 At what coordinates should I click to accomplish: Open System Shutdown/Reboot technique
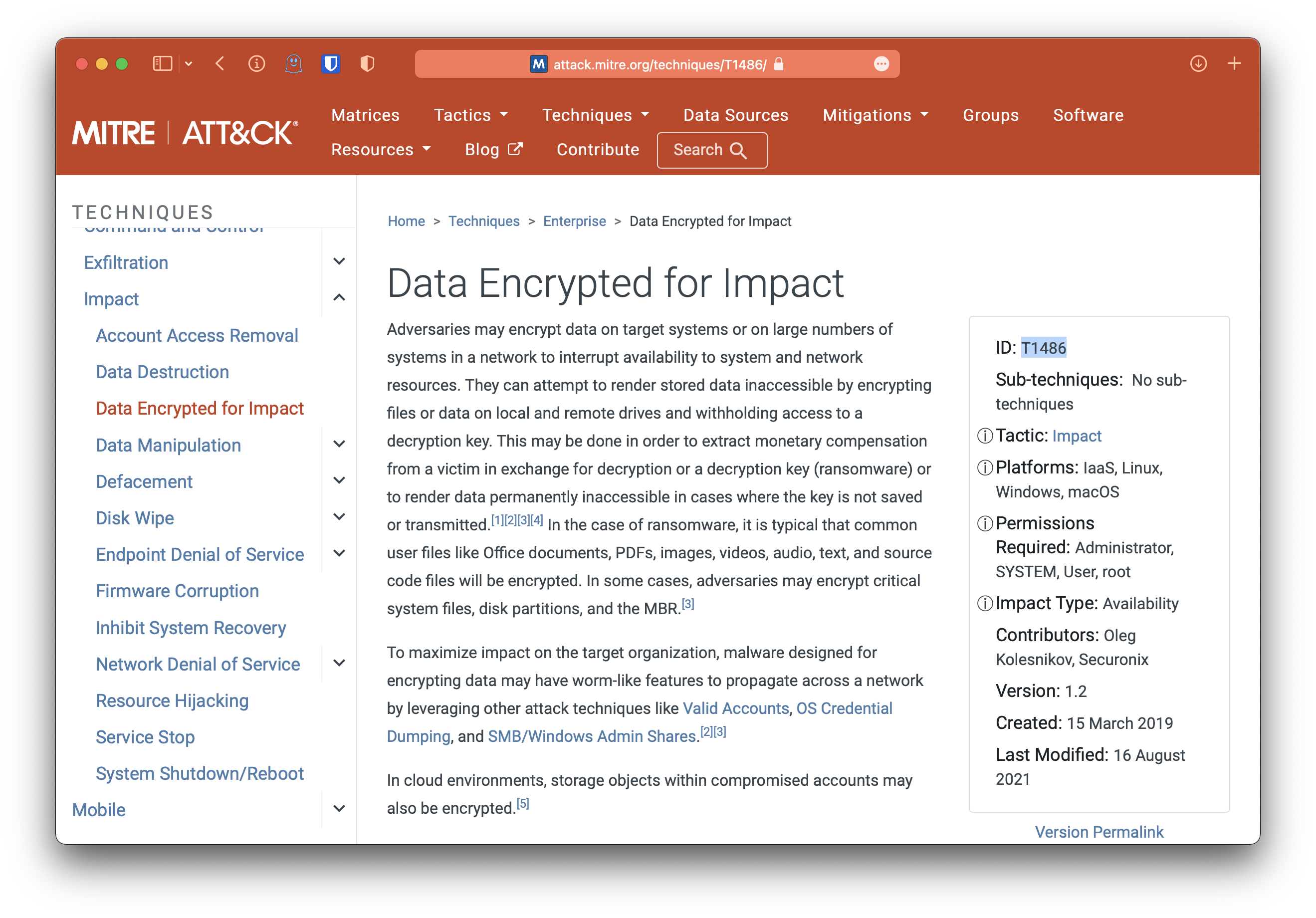(200, 774)
